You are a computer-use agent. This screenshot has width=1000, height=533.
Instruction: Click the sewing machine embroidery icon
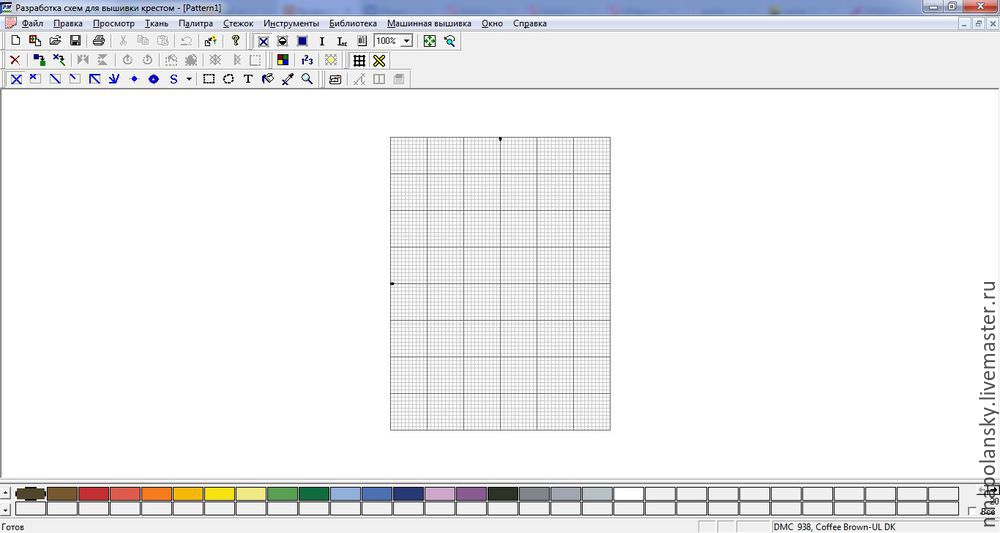335,79
